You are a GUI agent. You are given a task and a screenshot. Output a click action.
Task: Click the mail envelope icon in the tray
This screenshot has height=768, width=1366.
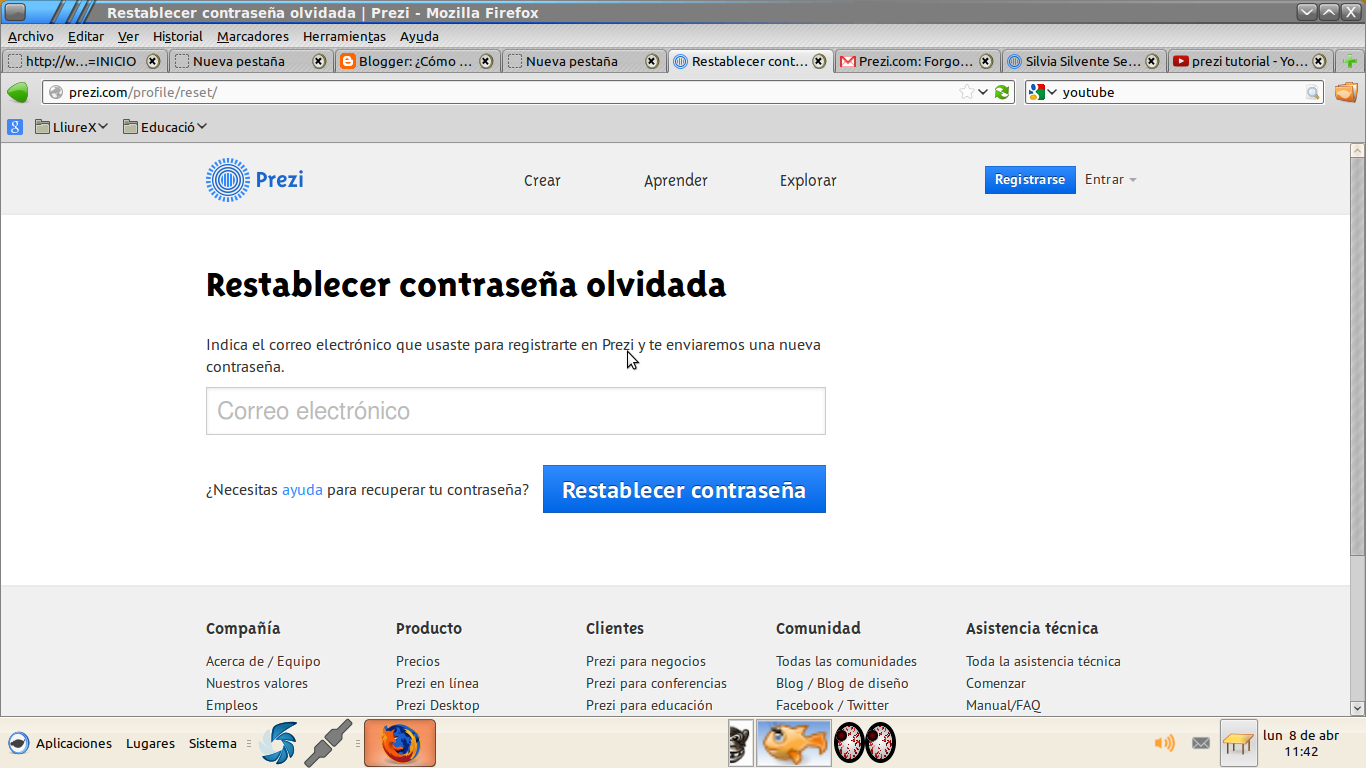click(x=1201, y=743)
